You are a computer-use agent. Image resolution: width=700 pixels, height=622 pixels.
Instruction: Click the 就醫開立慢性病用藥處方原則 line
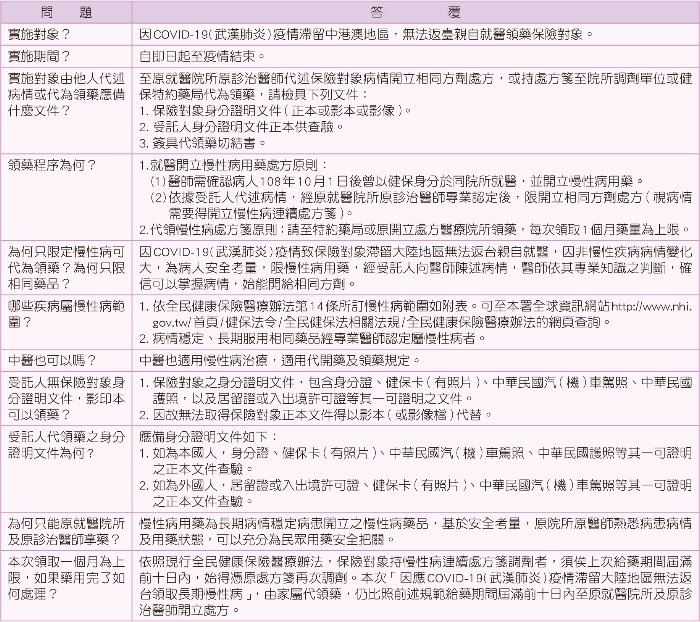pos(236,161)
